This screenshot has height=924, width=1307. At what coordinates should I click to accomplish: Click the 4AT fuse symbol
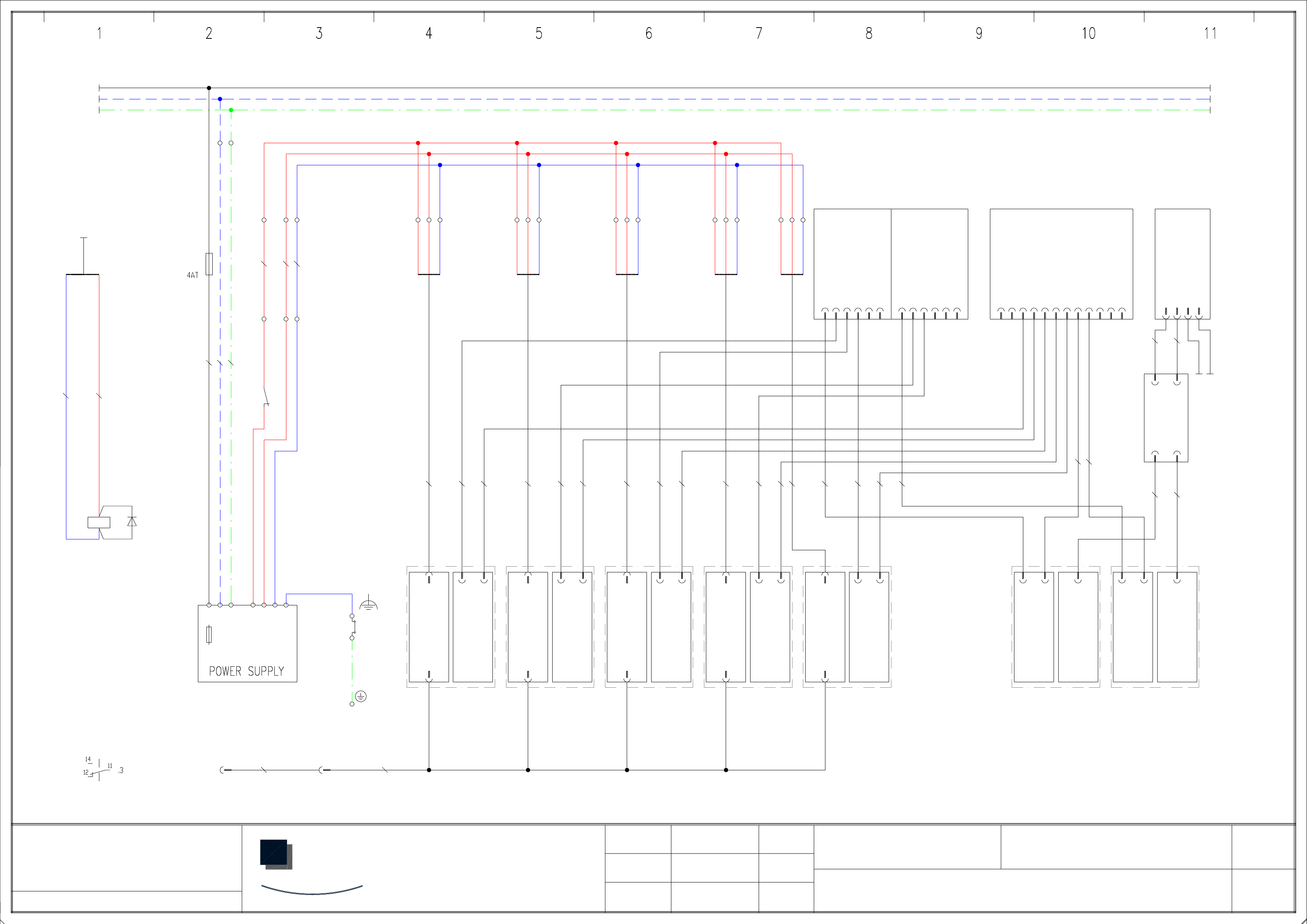click(209, 264)
